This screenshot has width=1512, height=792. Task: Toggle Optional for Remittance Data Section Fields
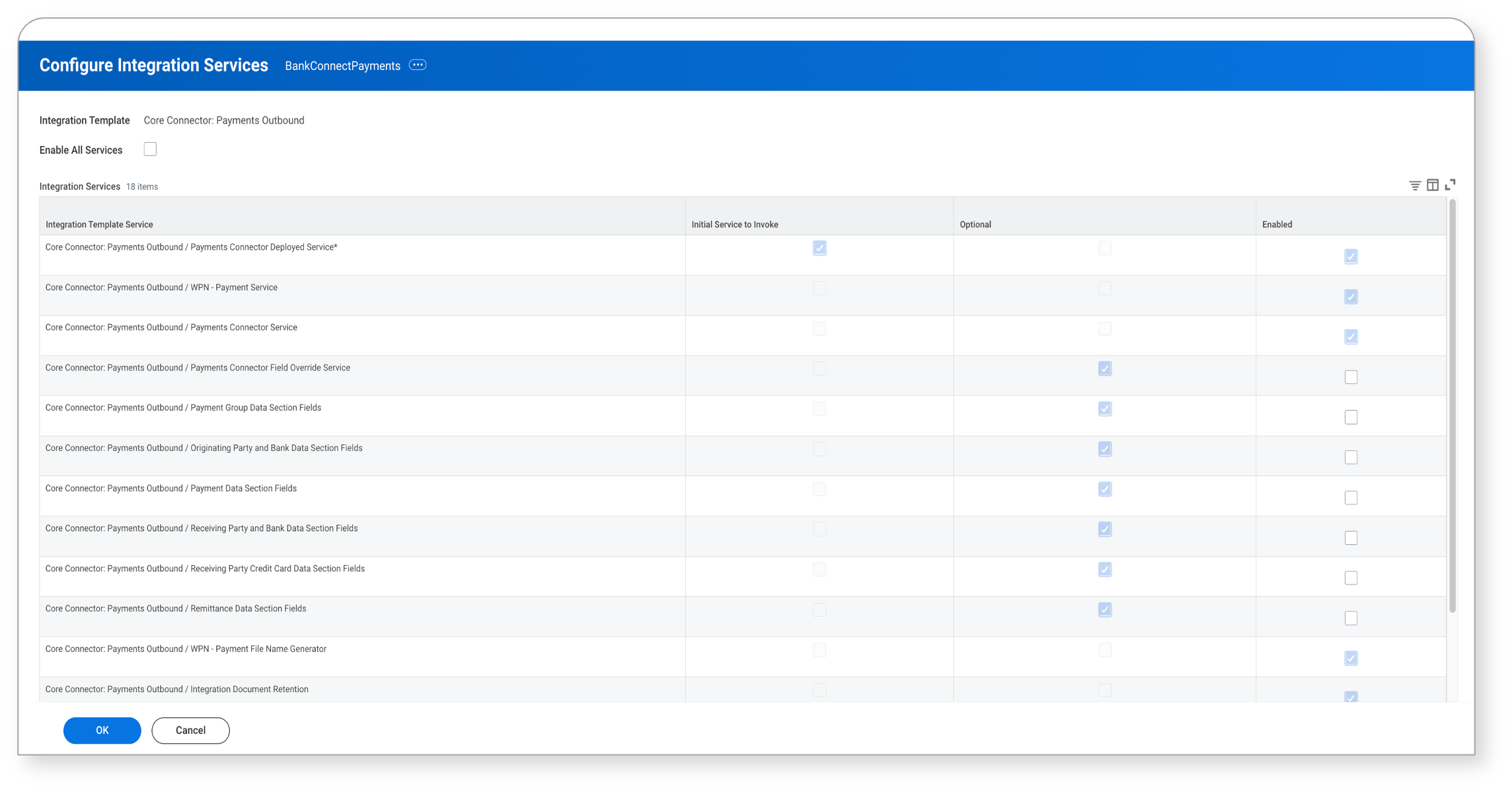point(1105,610)
